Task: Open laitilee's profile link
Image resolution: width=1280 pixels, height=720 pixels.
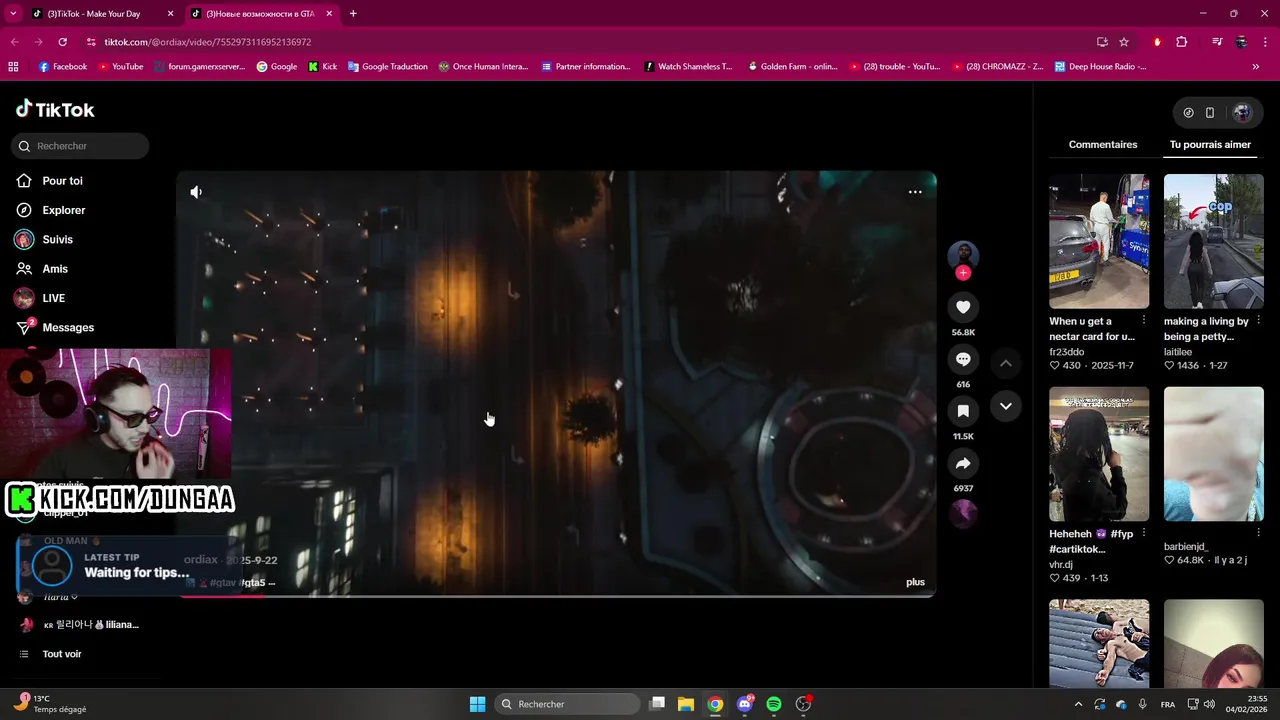Action: 1177,352
